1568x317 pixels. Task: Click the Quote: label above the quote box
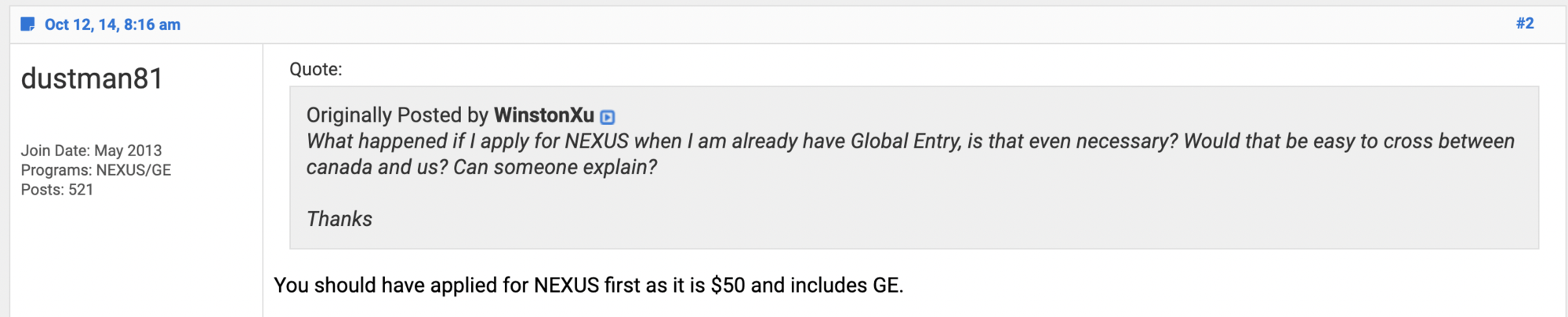(x=315, y=69)
